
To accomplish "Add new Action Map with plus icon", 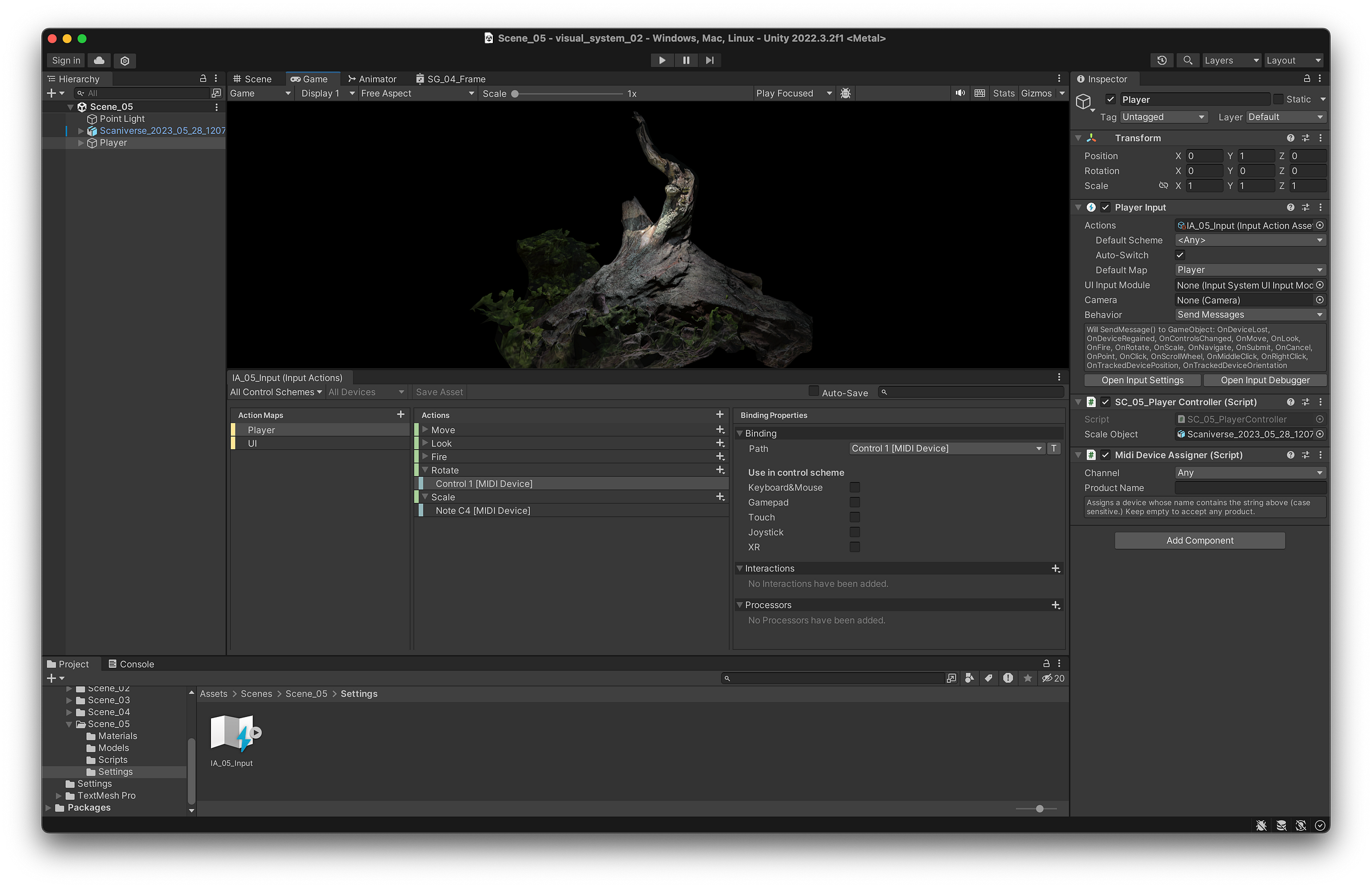I will point(401,415).
